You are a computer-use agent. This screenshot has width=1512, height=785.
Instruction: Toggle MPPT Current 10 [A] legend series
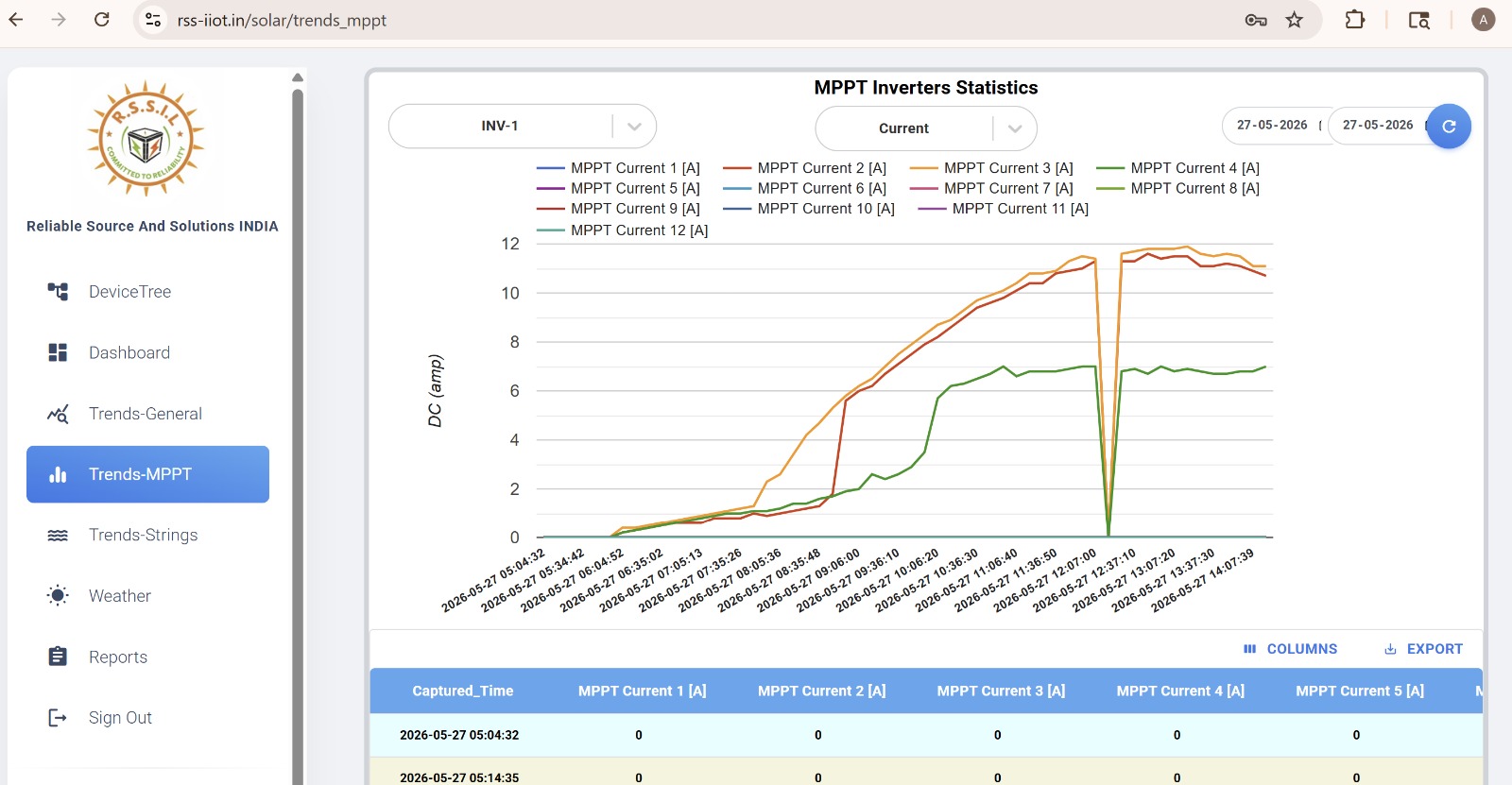810,209
